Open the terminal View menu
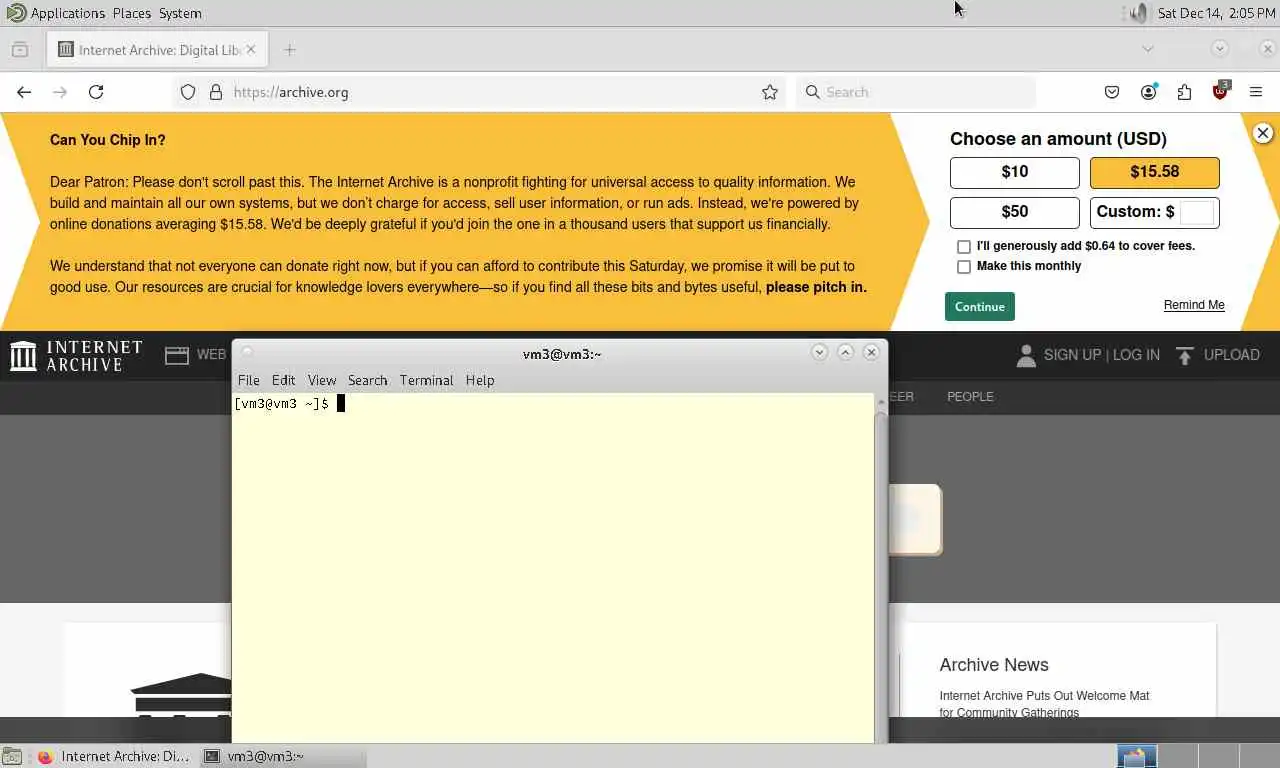 322,380
